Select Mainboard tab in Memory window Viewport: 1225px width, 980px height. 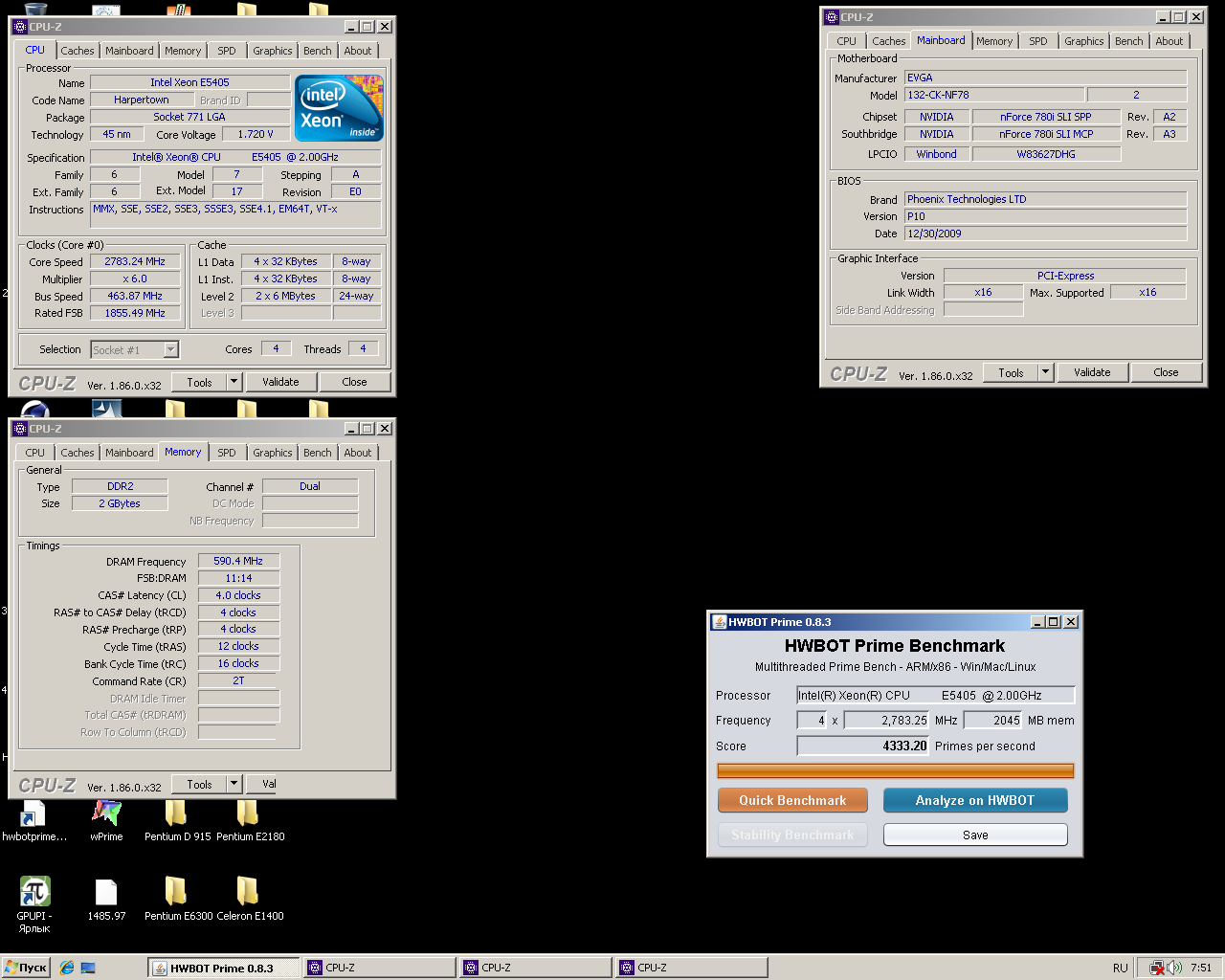[129, 453]
